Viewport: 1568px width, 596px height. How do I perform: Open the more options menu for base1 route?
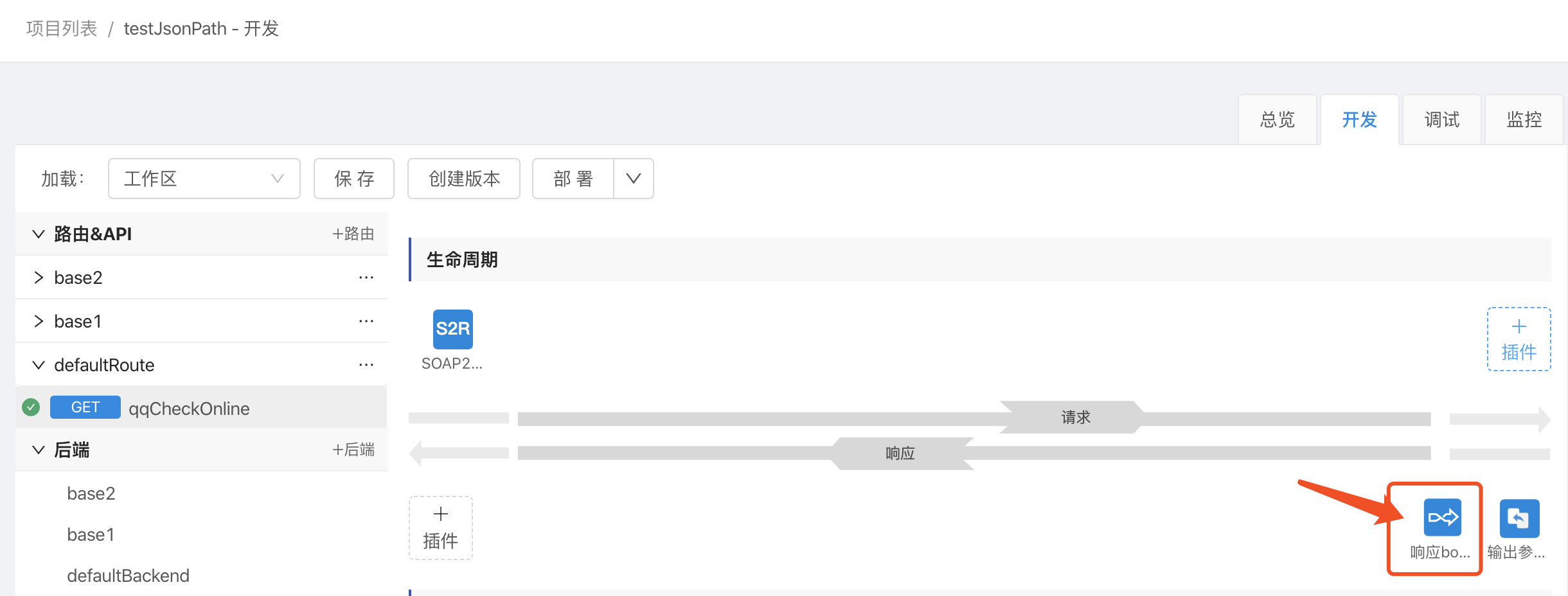366,321
